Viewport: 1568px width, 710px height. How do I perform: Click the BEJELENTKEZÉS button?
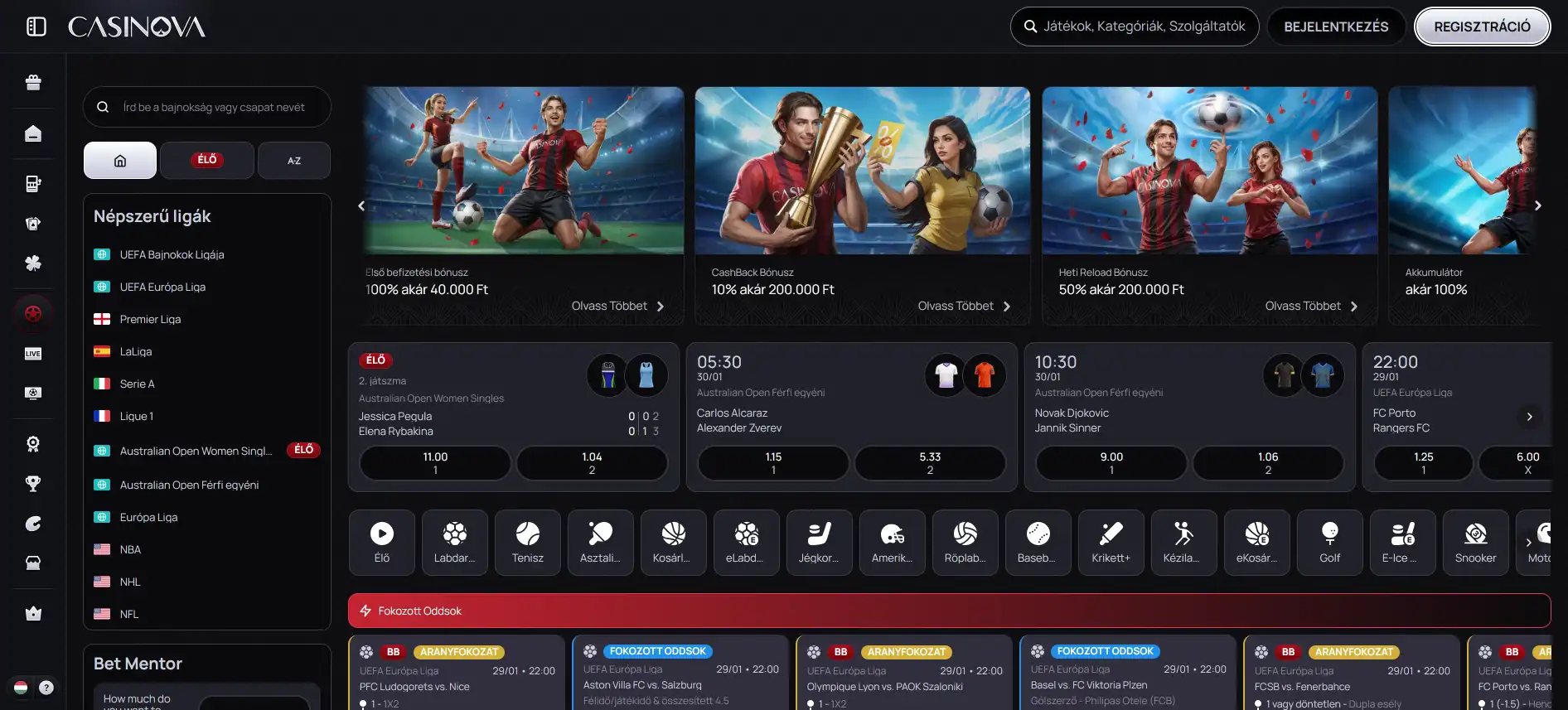click(x=1336, y=27)
